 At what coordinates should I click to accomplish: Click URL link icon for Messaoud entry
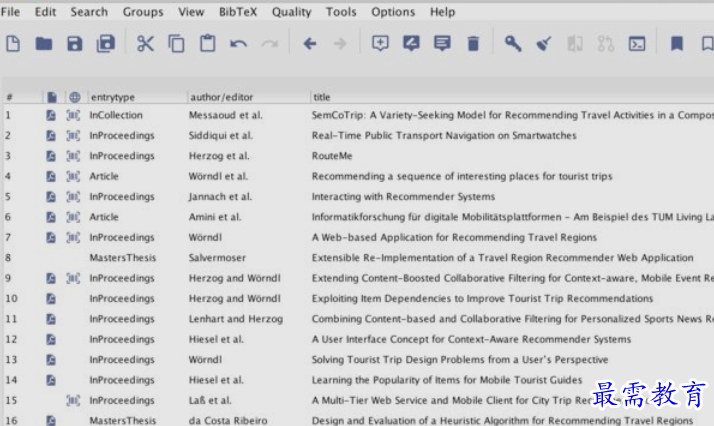tap(74, 115)
